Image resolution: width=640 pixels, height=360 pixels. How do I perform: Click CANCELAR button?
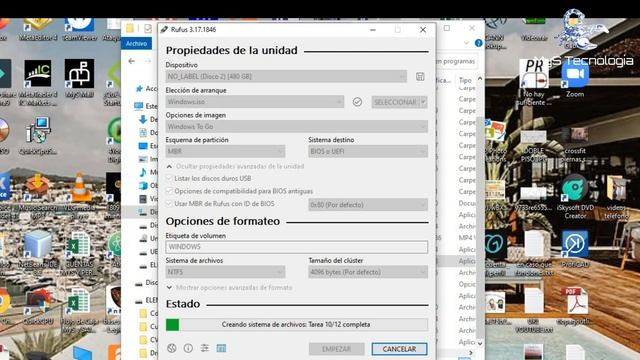399,349
